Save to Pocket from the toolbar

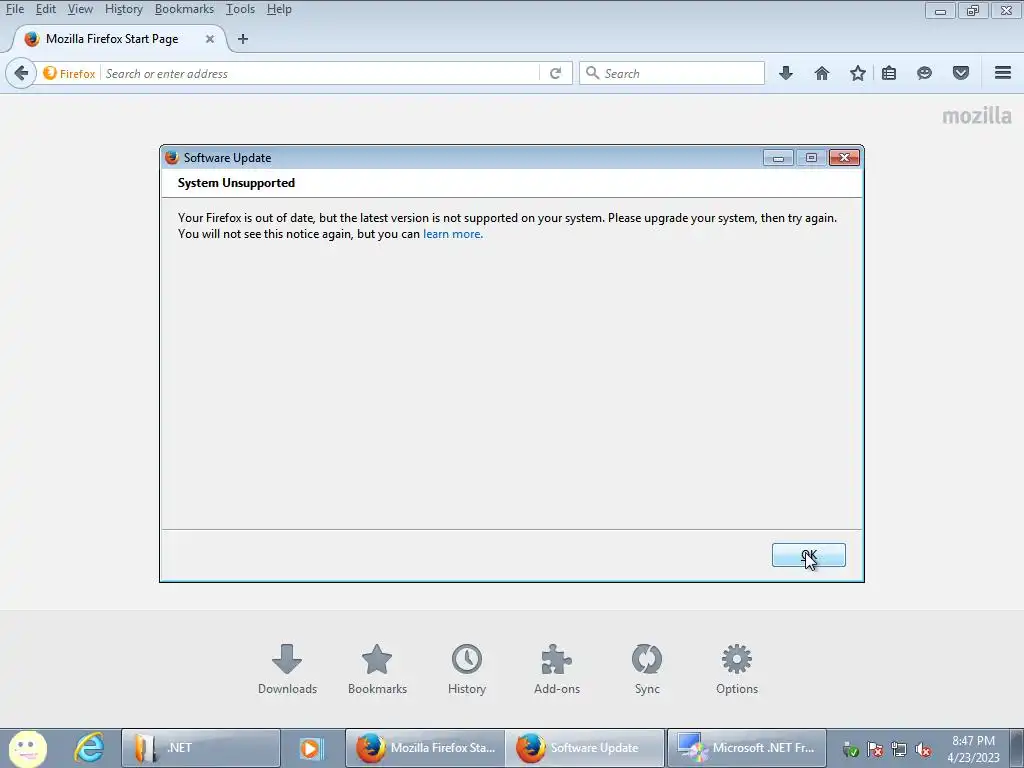click(x=961, y=73)
